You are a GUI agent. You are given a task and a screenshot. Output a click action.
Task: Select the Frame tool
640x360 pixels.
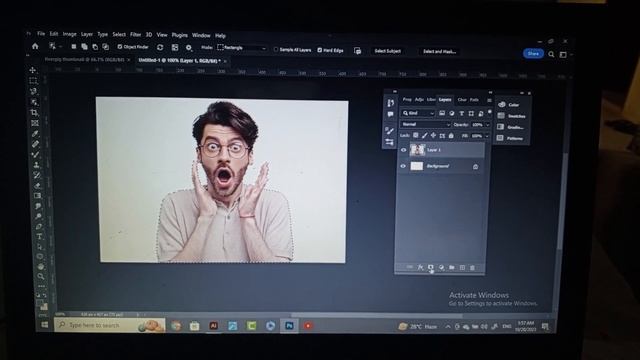point(35,123)
